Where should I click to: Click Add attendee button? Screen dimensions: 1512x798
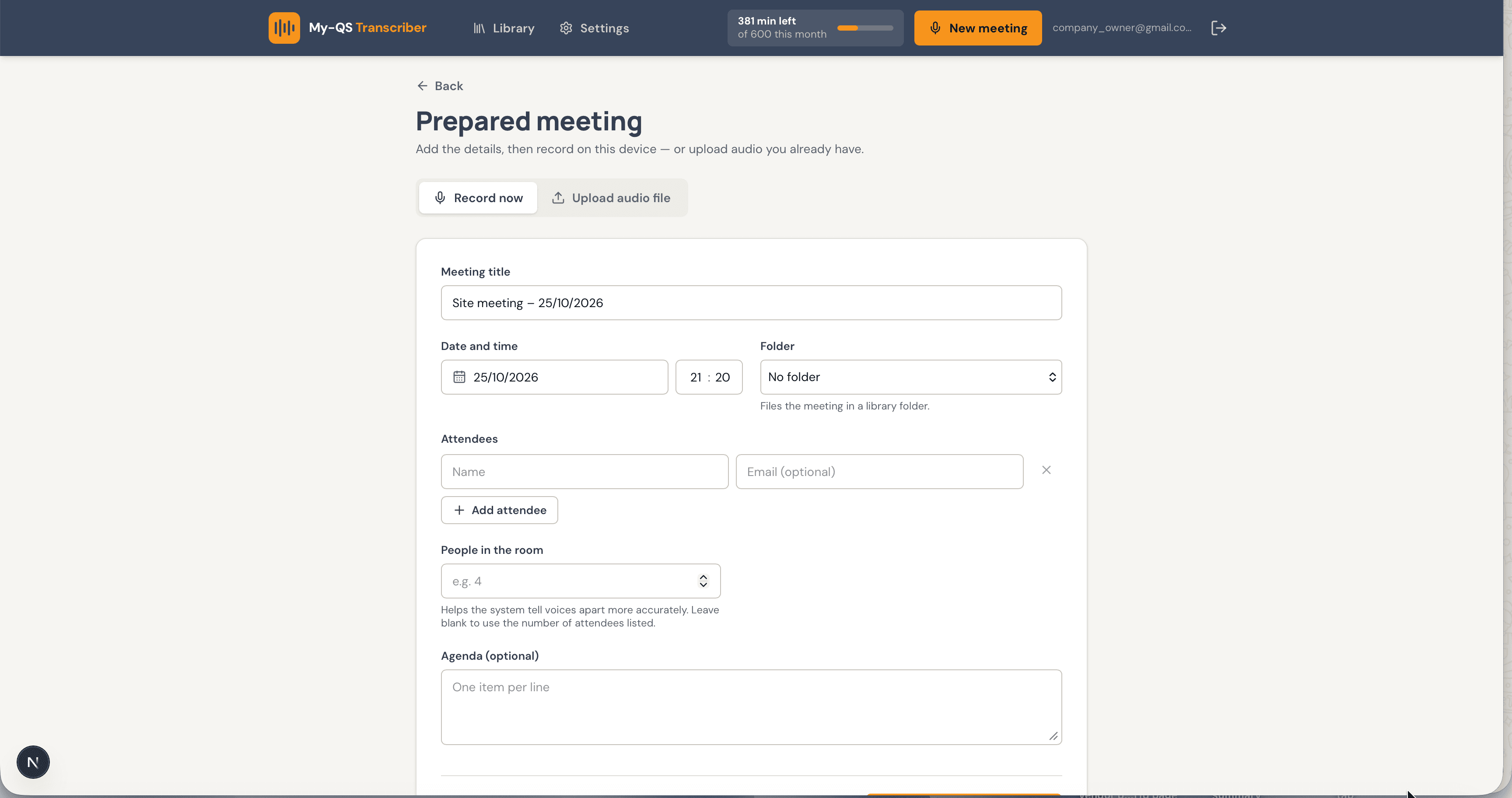[500, 510]
